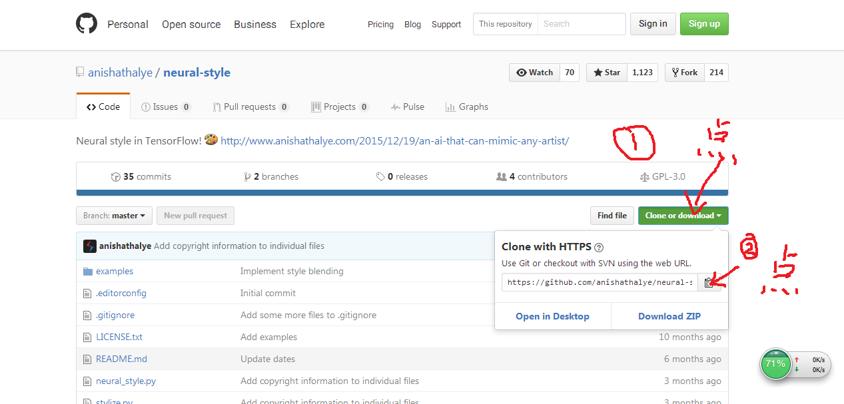The height and width of the screenshot is (404, 844).
Task: Expand the Branch: master dropdown
Action: coord(114,216)
